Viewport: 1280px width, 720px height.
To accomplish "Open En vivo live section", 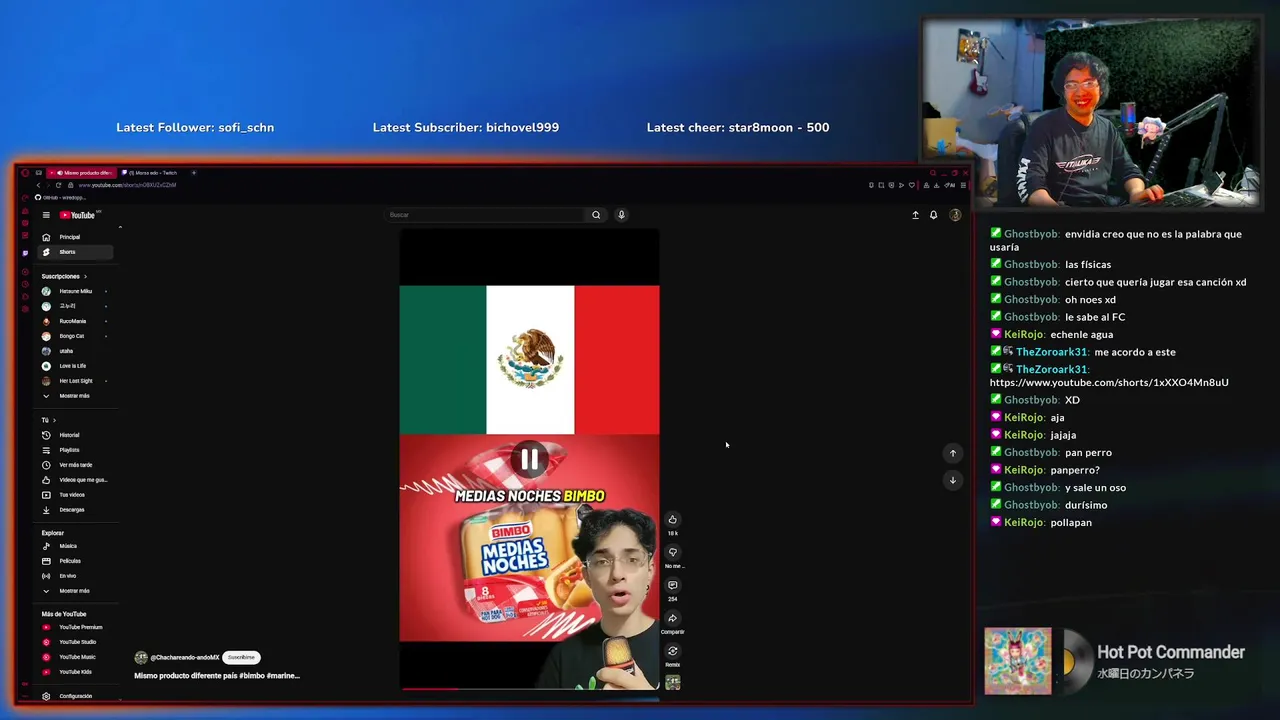I will 75,576.
